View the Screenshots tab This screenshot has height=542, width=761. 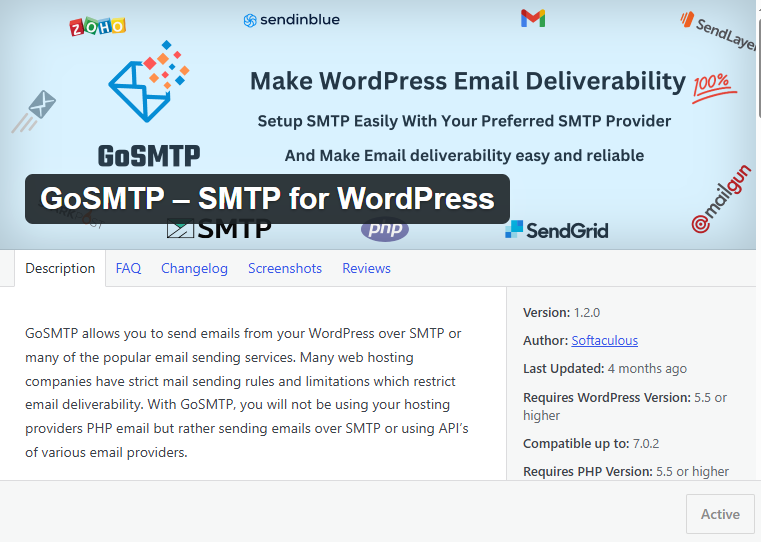click(285, 268)
